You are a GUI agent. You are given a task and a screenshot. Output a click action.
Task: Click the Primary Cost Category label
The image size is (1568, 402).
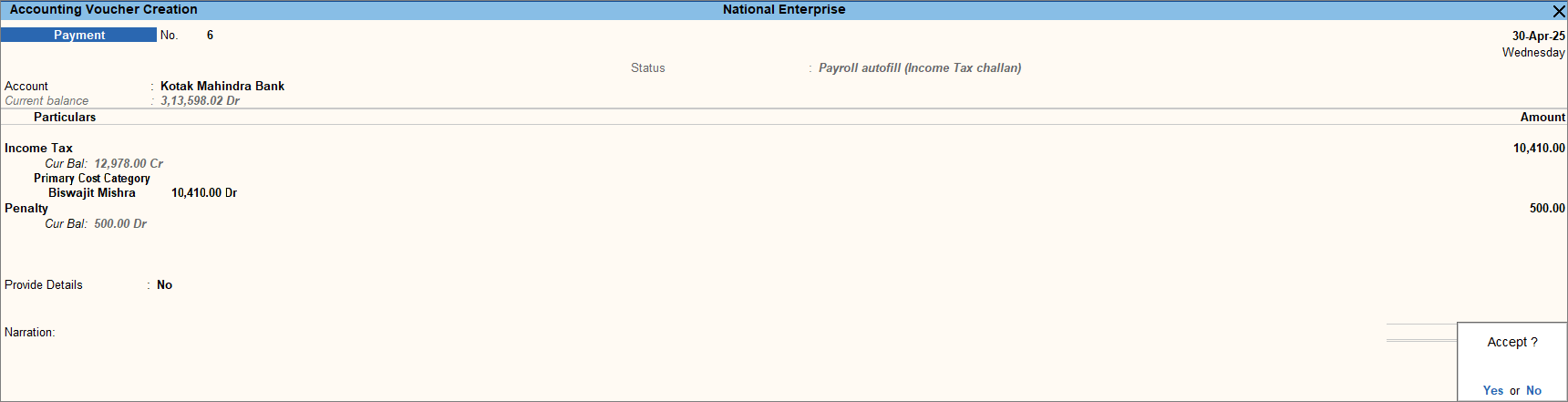(x=92, y=178)
